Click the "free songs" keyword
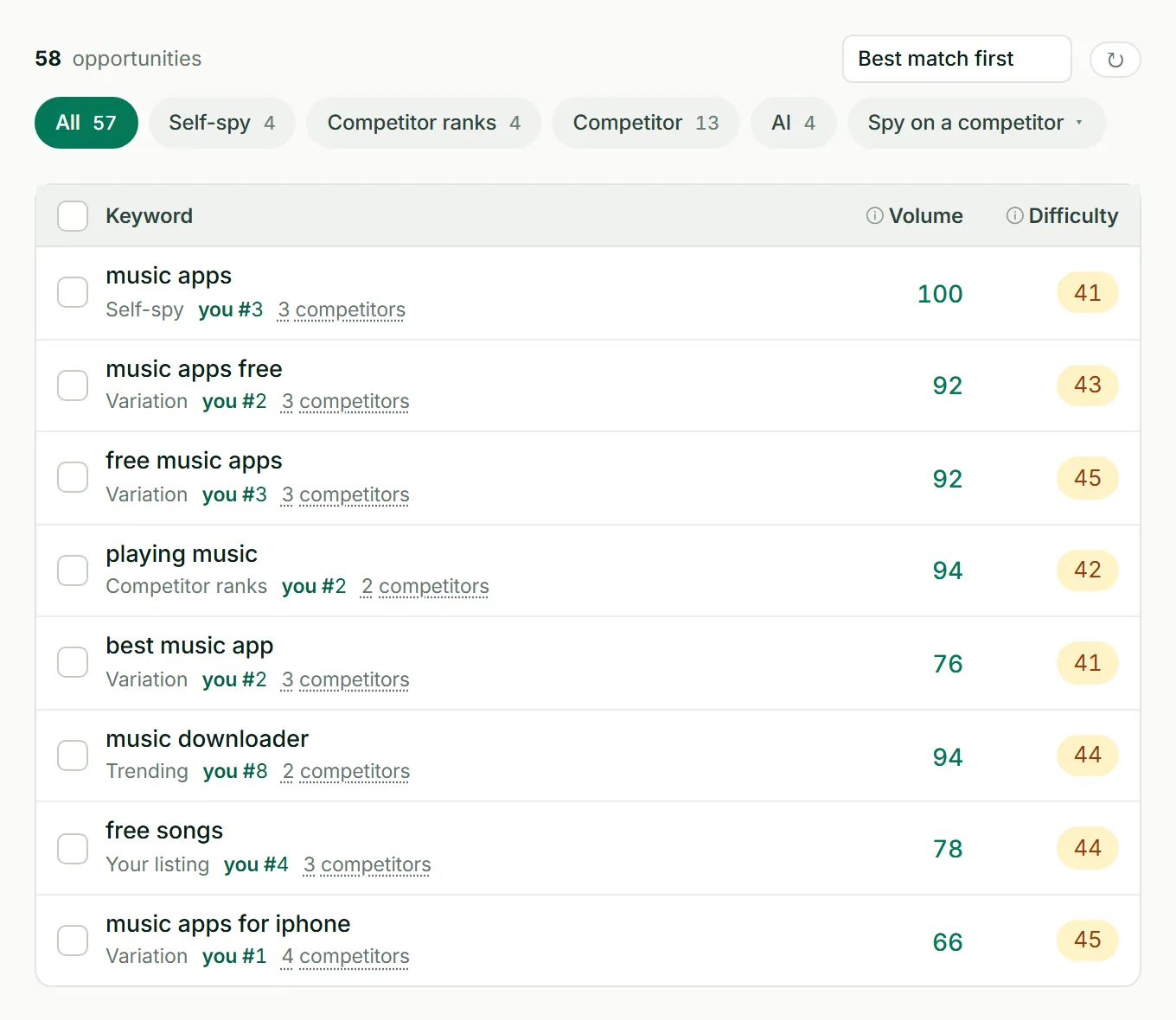Viewport: 1176px width, 1020px height. coord(164,831)
